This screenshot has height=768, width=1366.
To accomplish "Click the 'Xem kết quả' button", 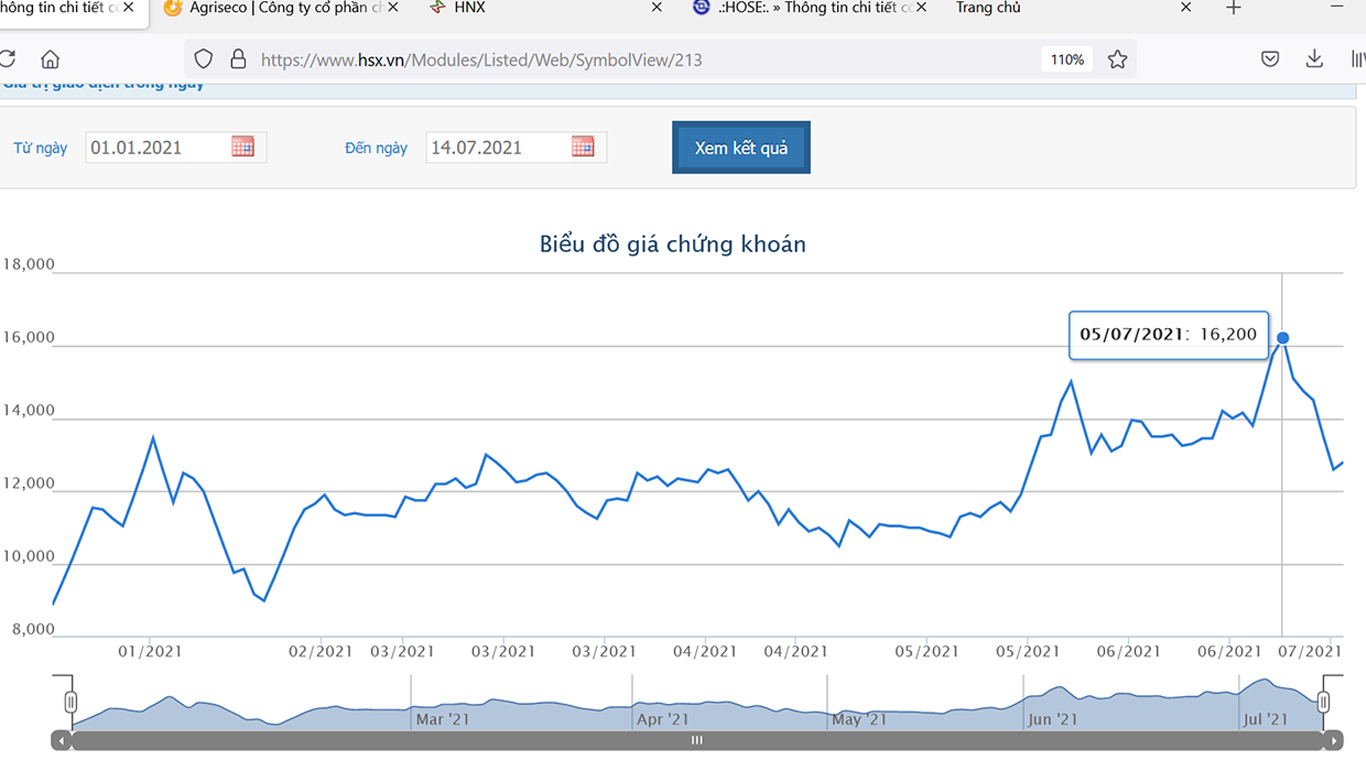I will pyautogui.click(x=741, y=148).
